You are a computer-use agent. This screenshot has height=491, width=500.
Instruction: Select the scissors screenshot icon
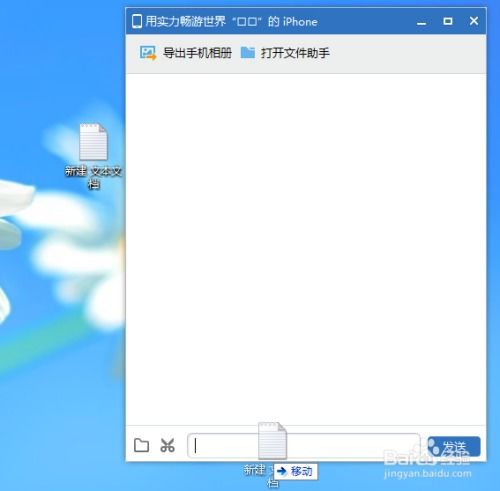pyautogui.click(x=167, y=445)
